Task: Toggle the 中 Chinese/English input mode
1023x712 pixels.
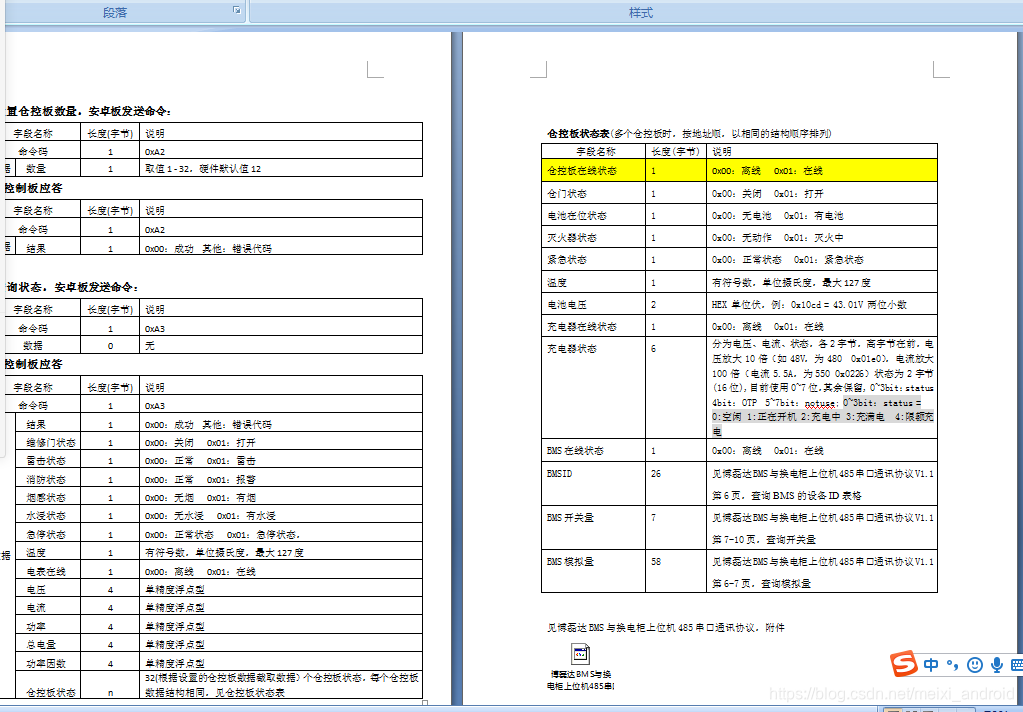Action: click(x=932, y=665)
